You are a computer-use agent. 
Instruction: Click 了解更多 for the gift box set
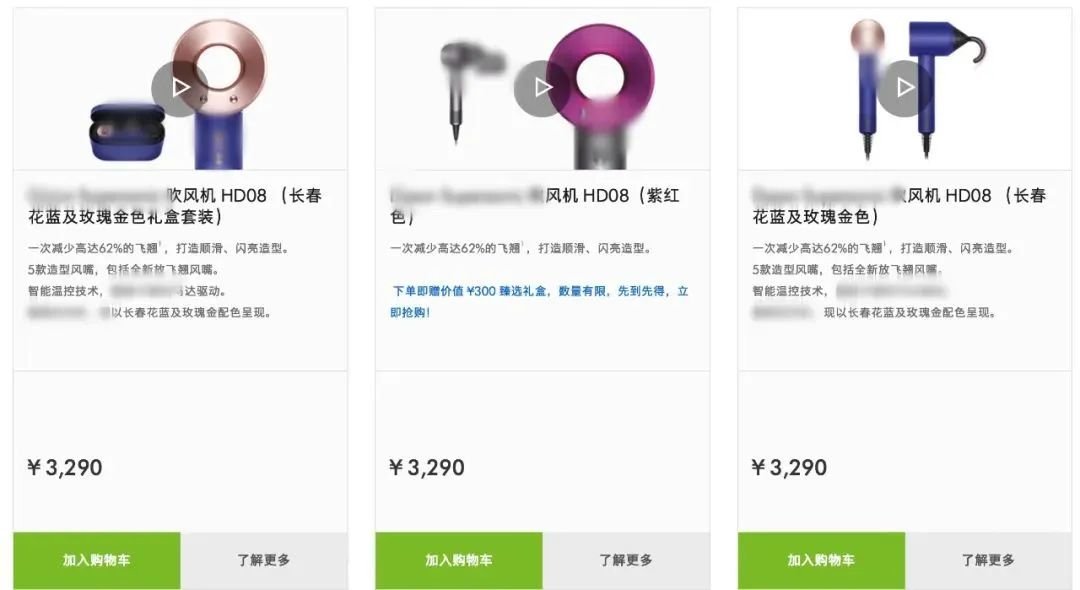click(264, 560)
